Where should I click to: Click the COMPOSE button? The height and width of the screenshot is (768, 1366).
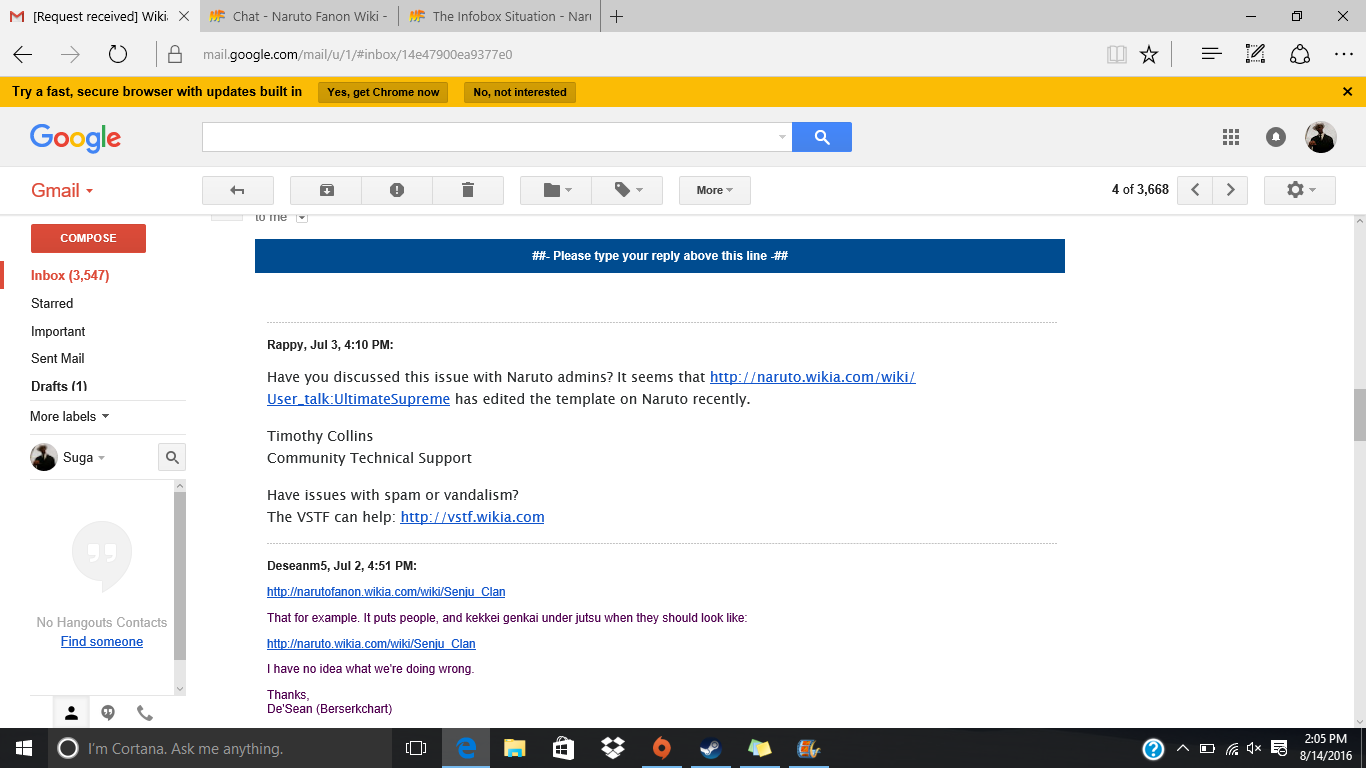click(x=88, y=238)
